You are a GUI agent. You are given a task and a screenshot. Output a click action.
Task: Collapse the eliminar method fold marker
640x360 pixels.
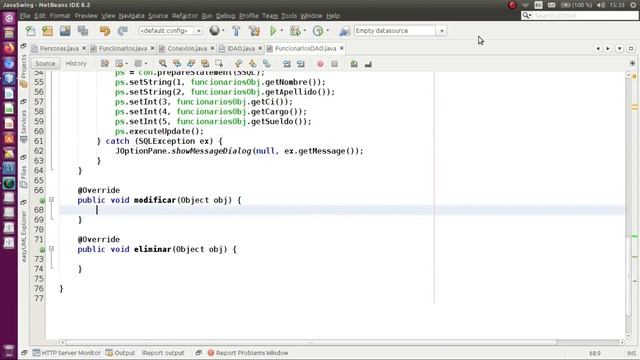point(51,249)
